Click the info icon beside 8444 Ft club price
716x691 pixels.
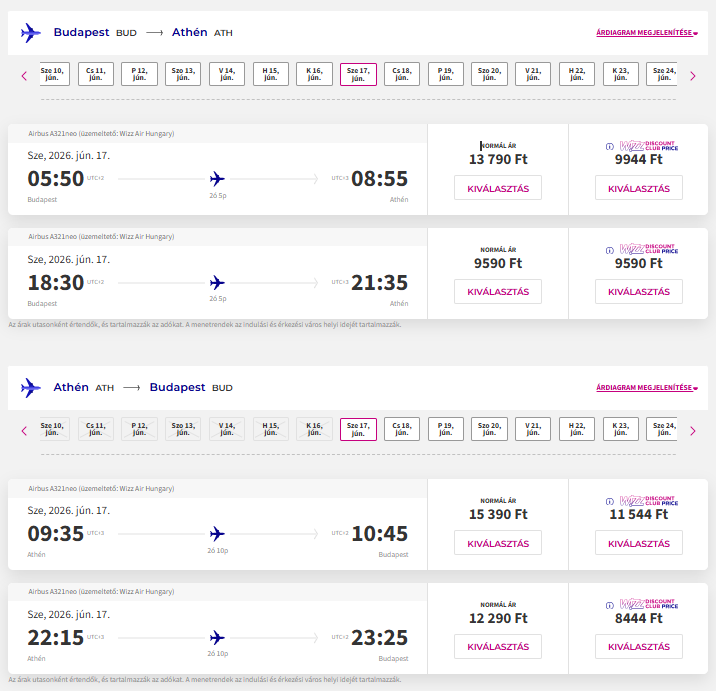point(610,605)
